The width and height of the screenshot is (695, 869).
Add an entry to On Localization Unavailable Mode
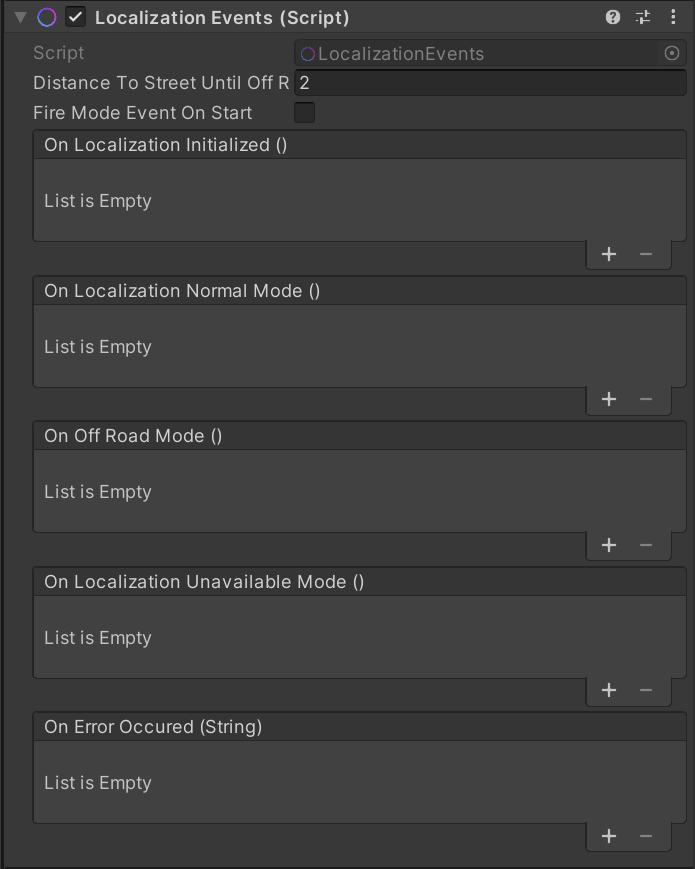point(608,690)
